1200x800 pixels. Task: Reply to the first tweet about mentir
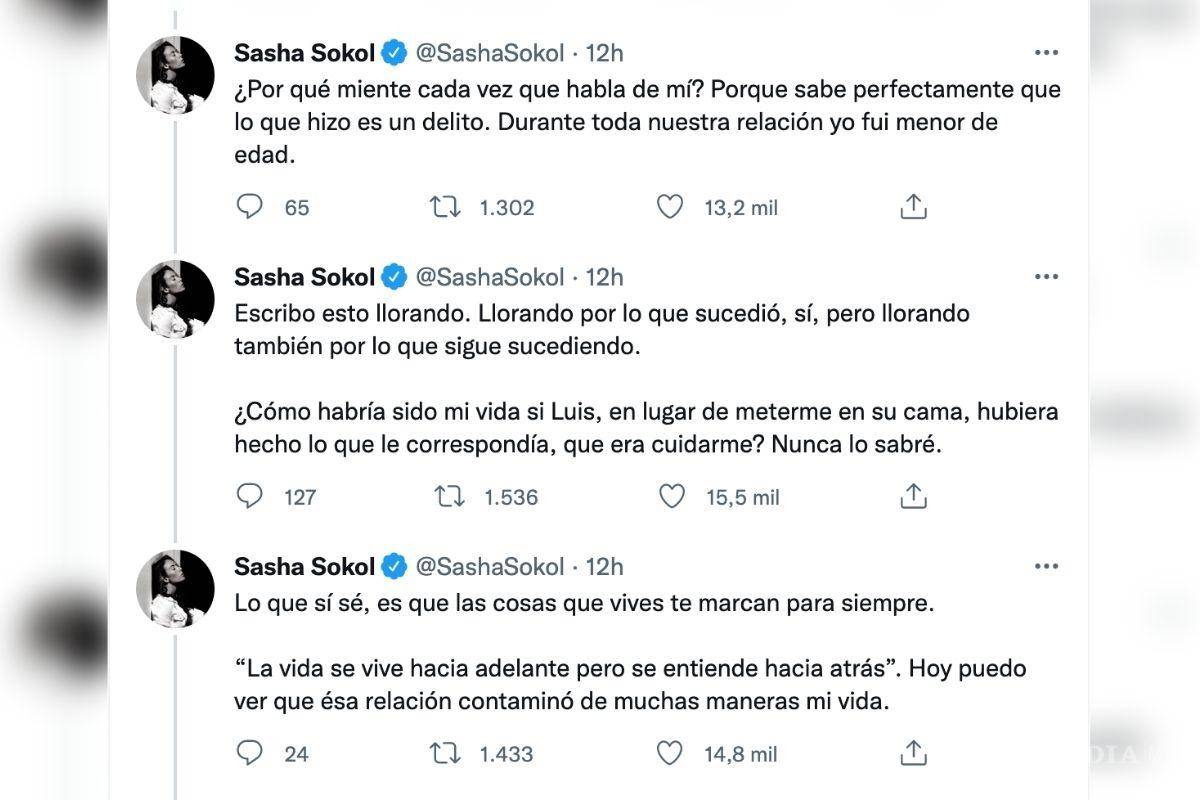[250, 207]
